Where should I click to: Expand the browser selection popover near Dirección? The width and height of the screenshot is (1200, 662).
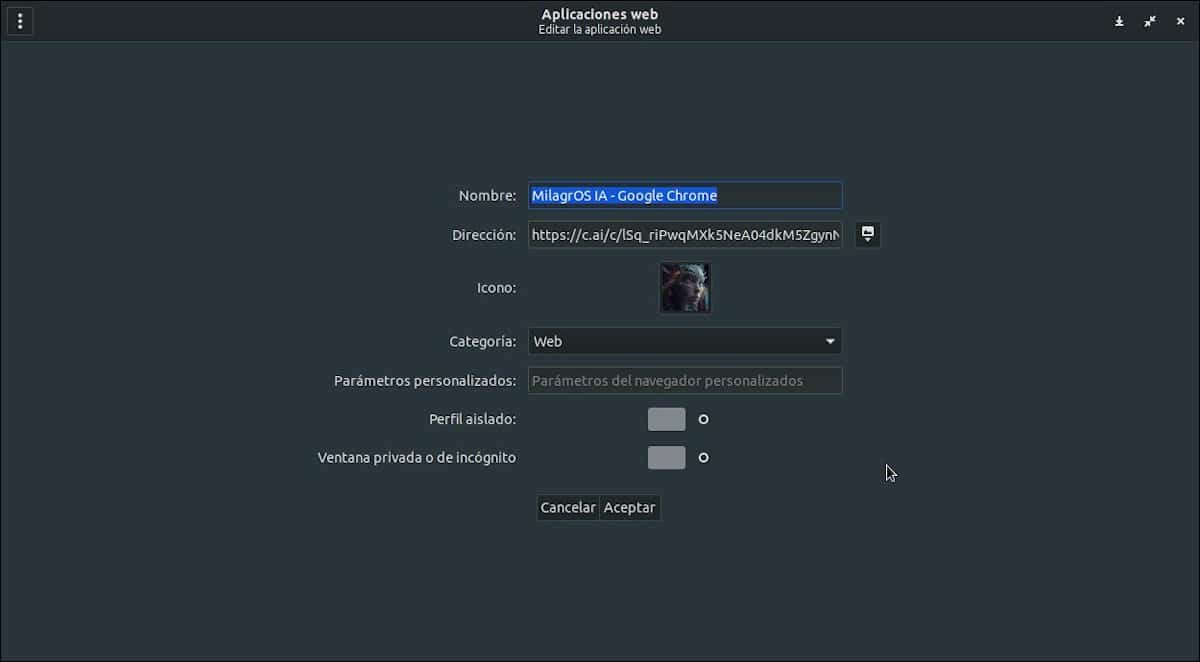tap(867, 234)
